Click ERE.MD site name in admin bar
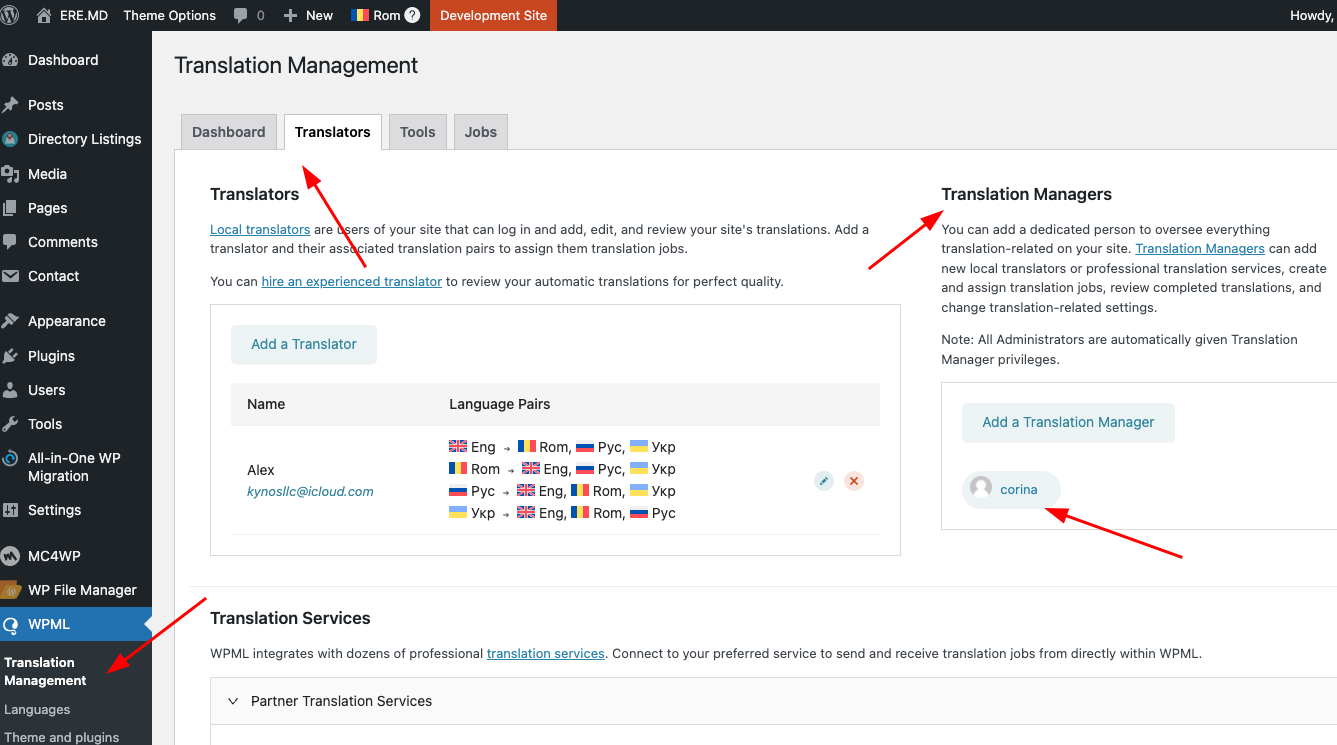This screenshot has width=1337, height=745. [83, 15]
